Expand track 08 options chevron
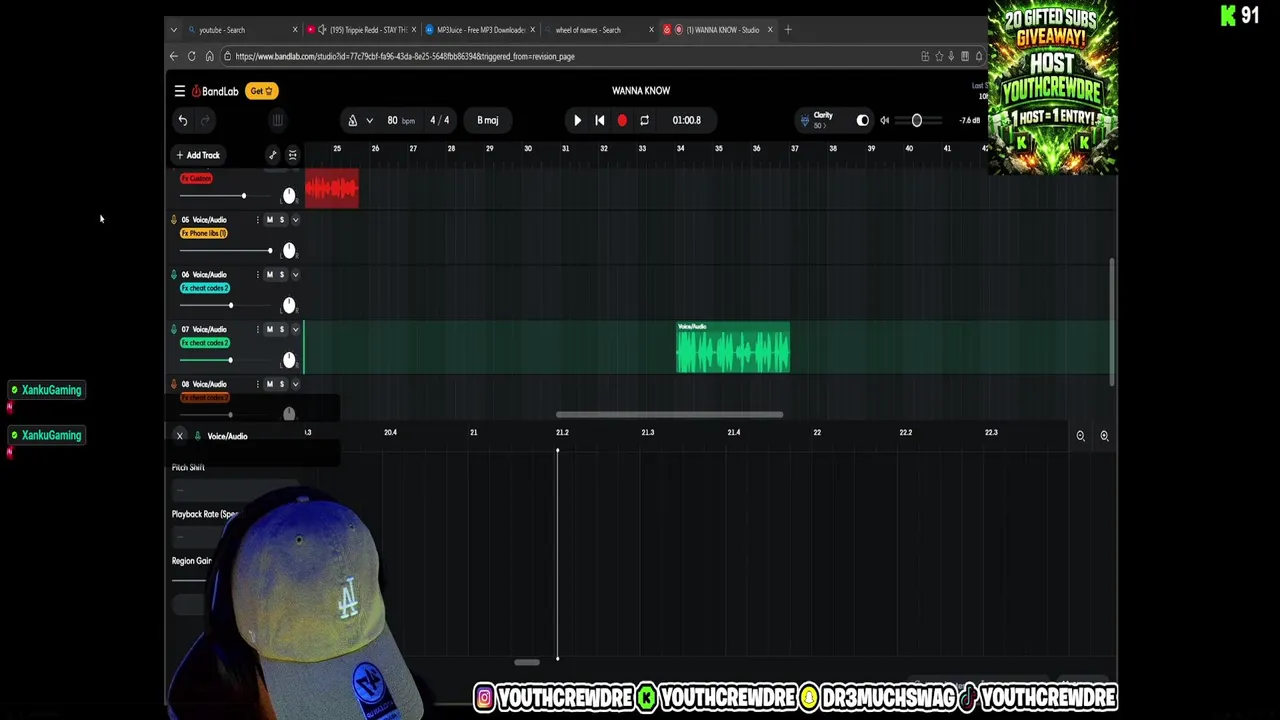The width and height of the screenshot is (1280, 720). (x=295, y=384)
